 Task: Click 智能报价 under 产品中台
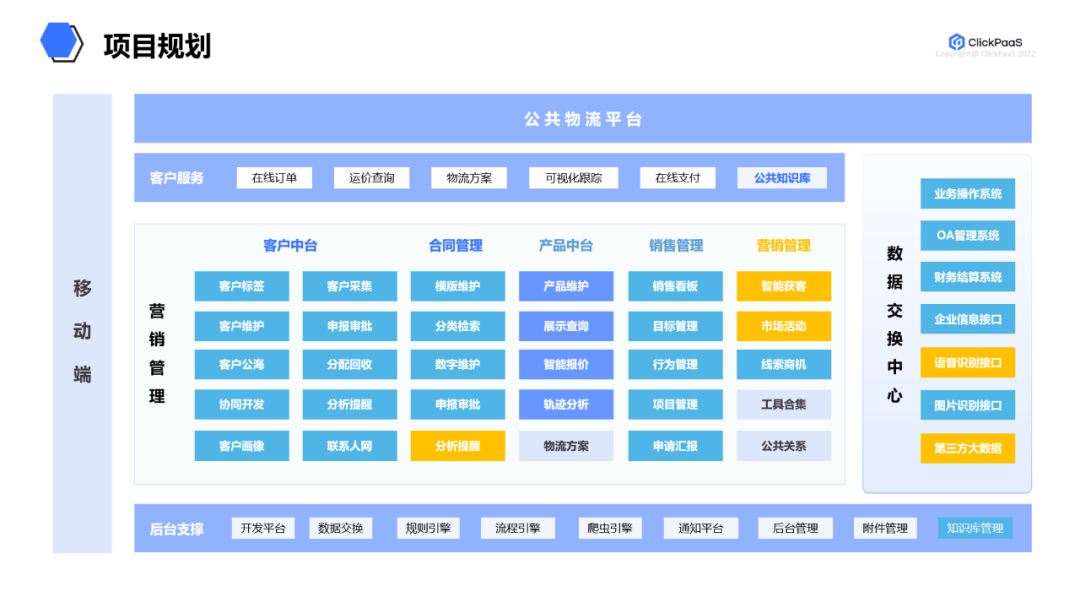(x=566, y=365)
